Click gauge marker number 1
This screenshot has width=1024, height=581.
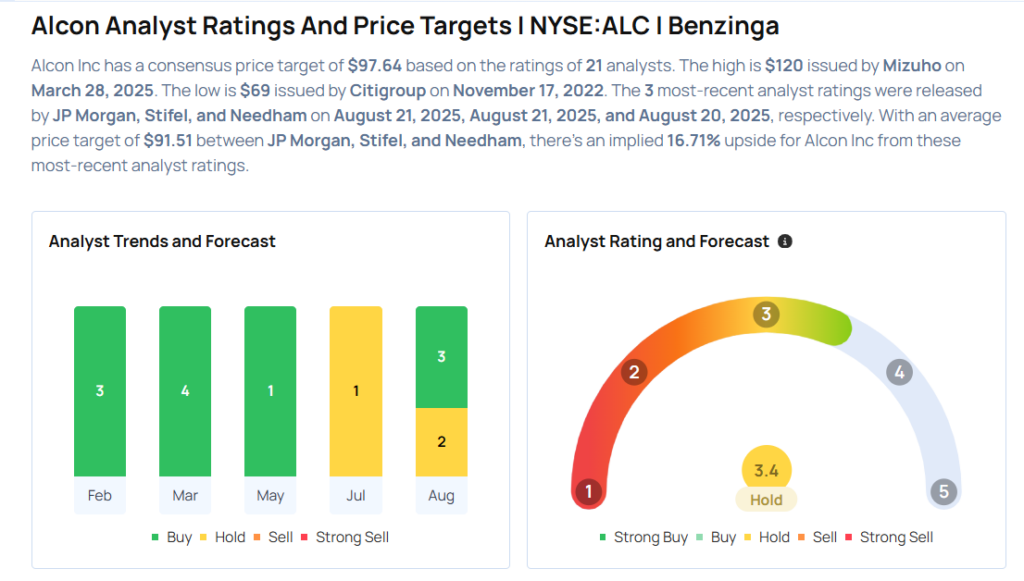588,491
